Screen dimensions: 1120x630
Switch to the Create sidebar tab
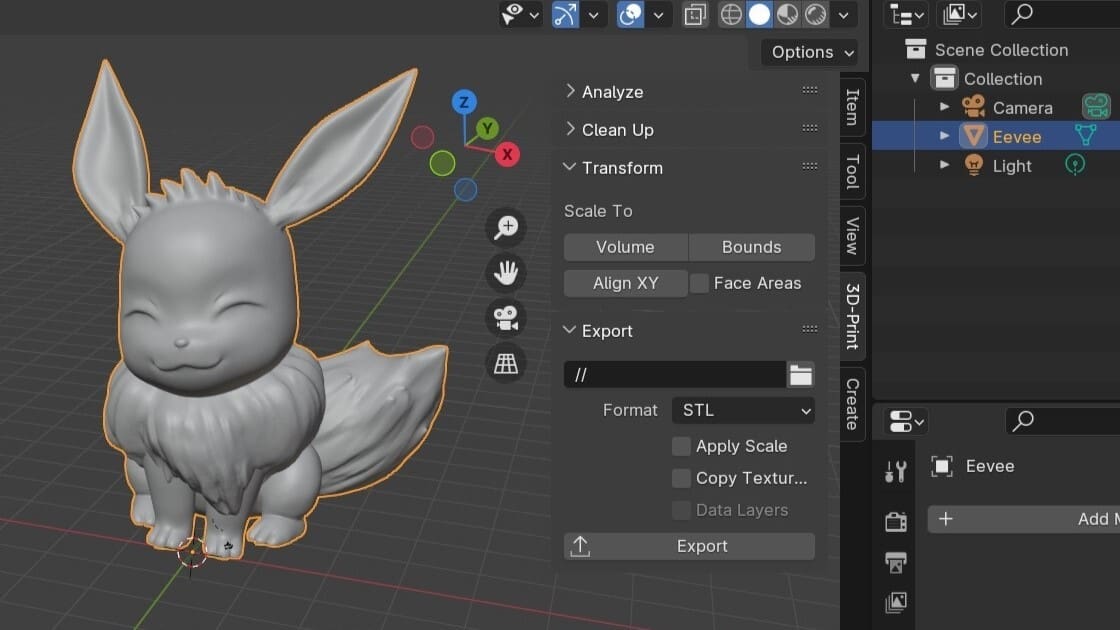[852, 404]
